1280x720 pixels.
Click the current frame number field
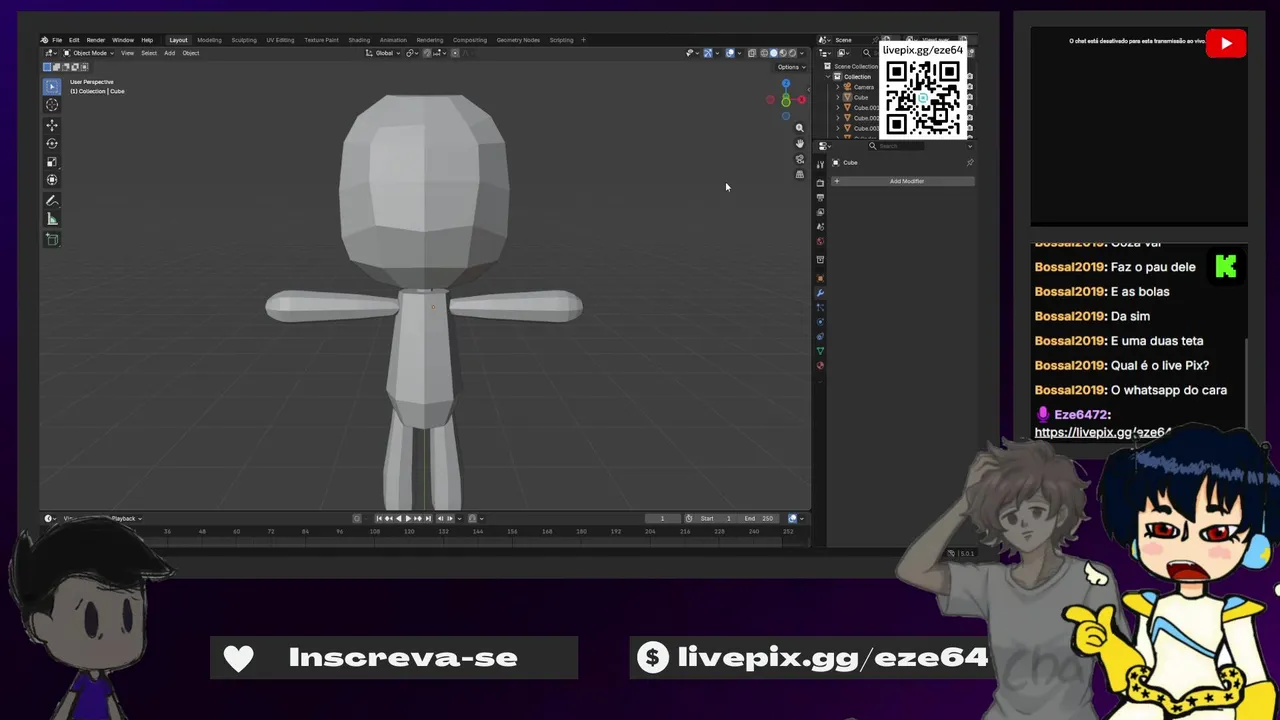662,518
